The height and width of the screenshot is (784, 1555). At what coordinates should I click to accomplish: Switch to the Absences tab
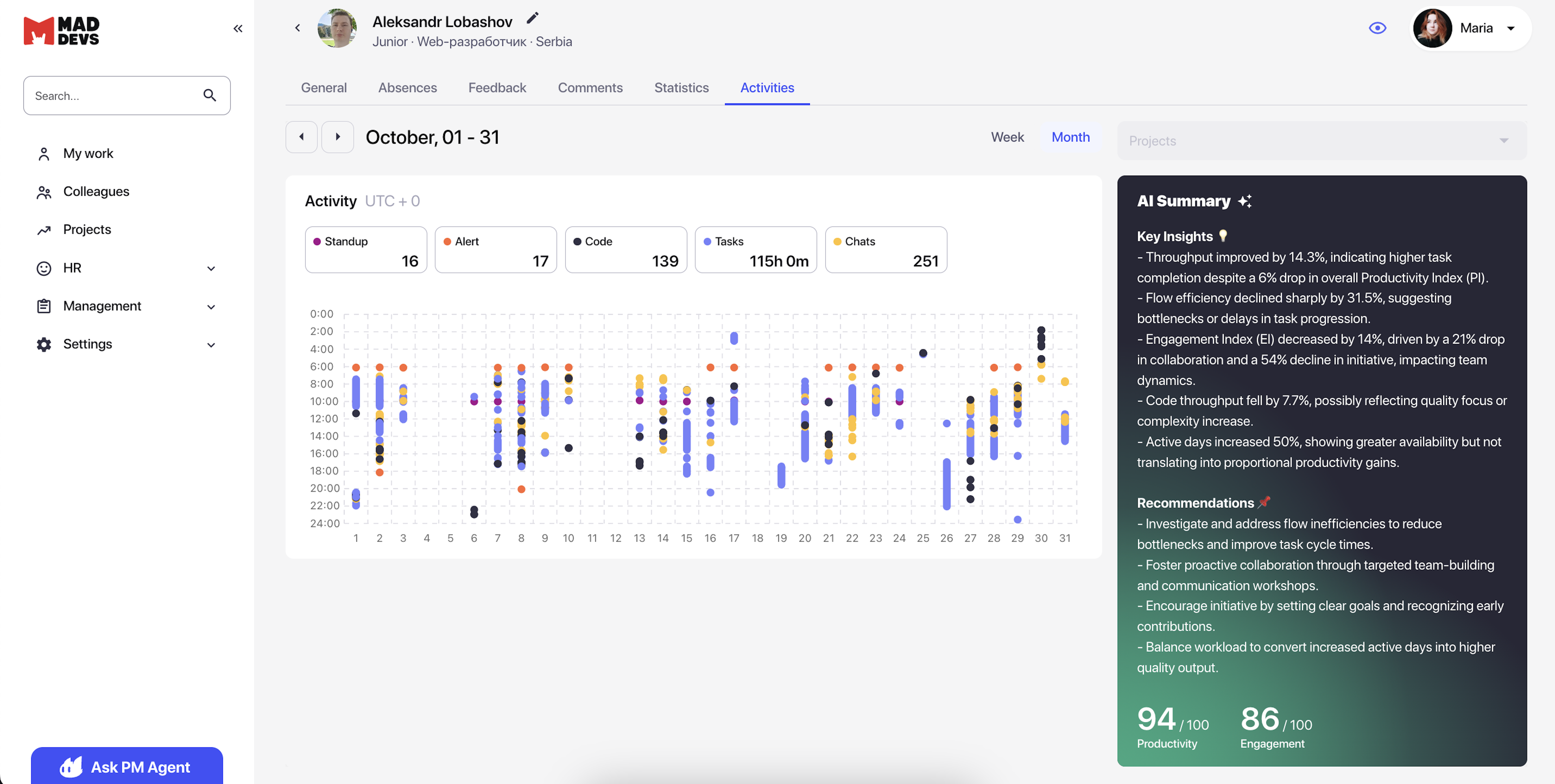coord(407,87)
